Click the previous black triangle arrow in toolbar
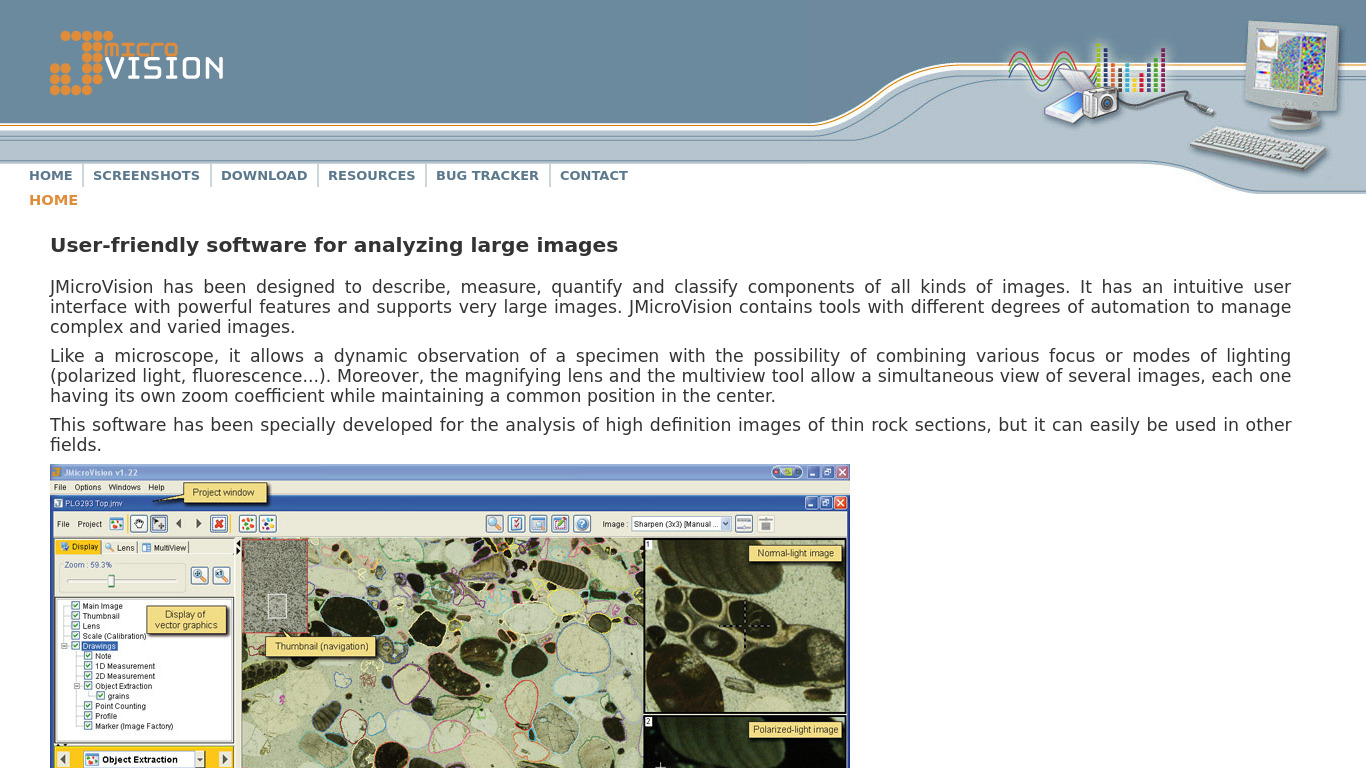Image resolution: width=1366 pixels, height=768 pixels. click(179, 523)
